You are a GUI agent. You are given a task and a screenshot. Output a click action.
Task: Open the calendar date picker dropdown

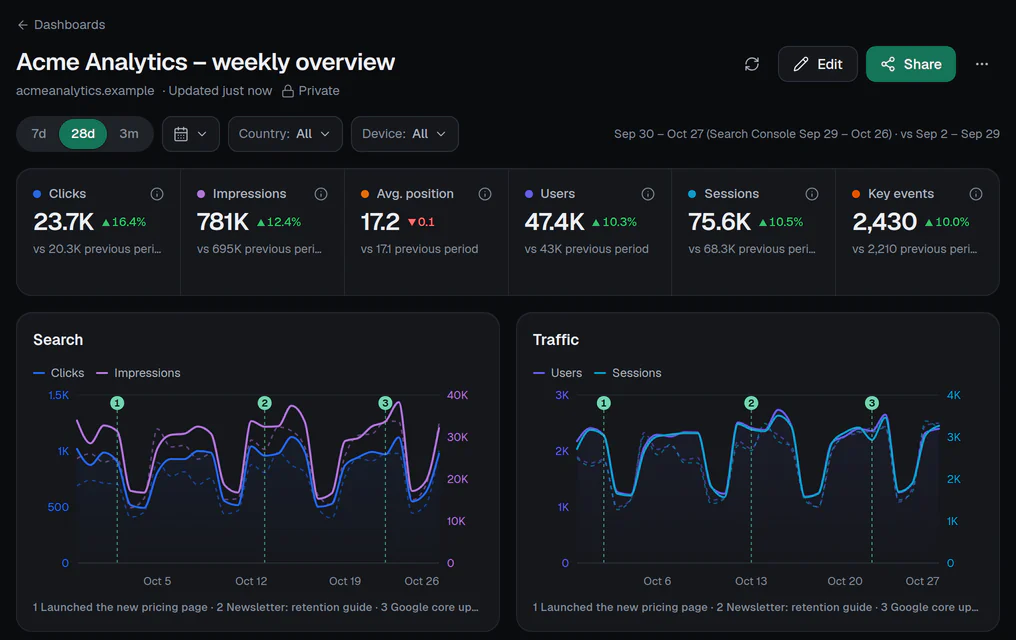coord(190,134)
